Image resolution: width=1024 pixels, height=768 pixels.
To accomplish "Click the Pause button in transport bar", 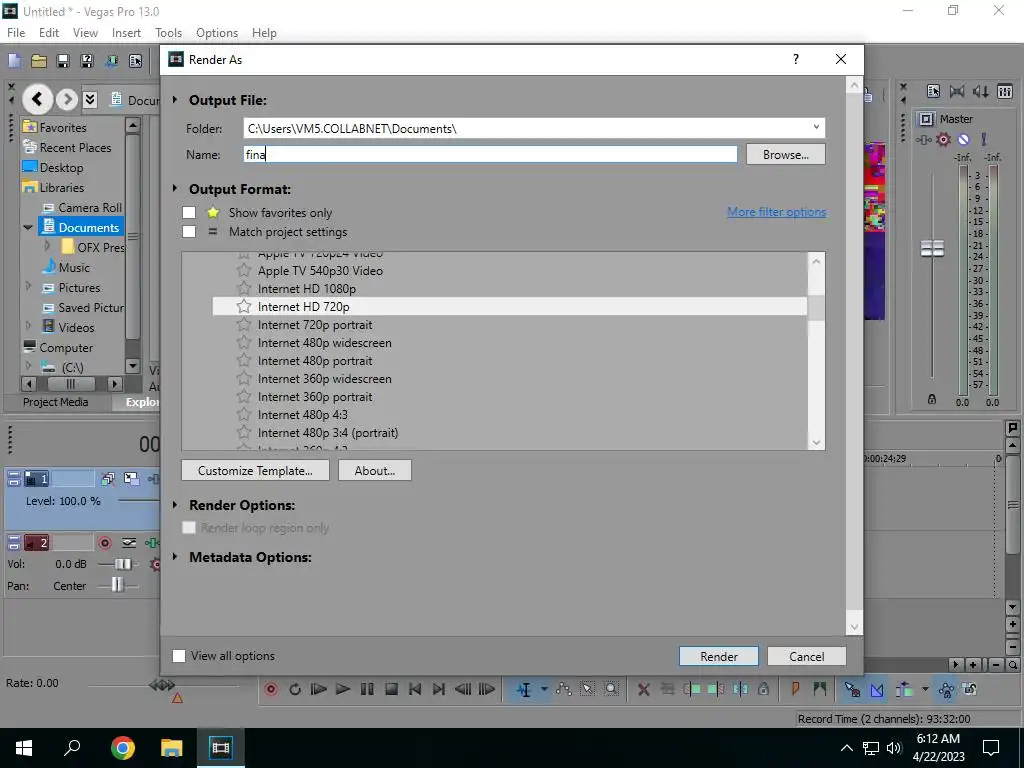I will tap(367, 689).
